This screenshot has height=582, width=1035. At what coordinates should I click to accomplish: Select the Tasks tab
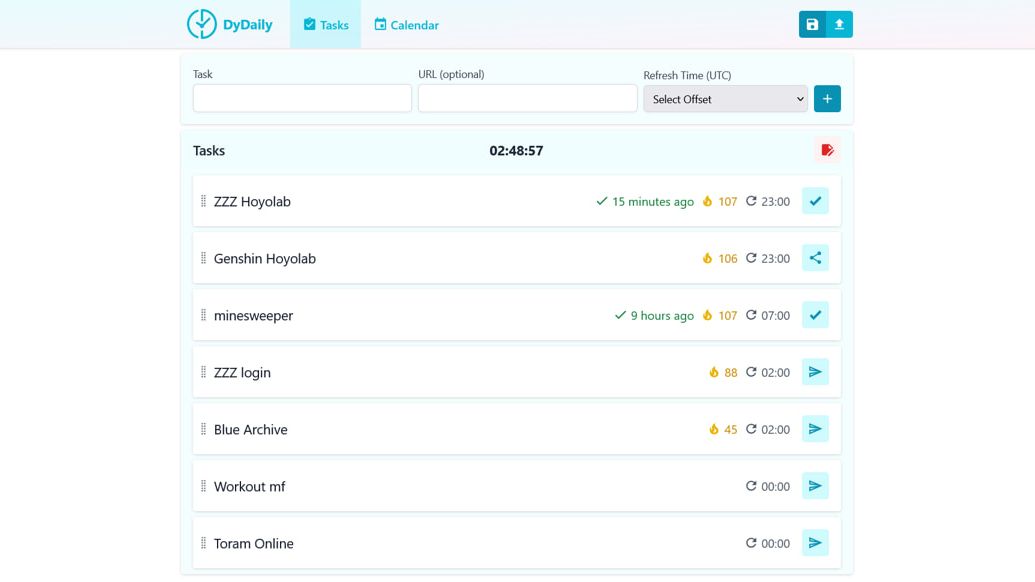point(325,25)
